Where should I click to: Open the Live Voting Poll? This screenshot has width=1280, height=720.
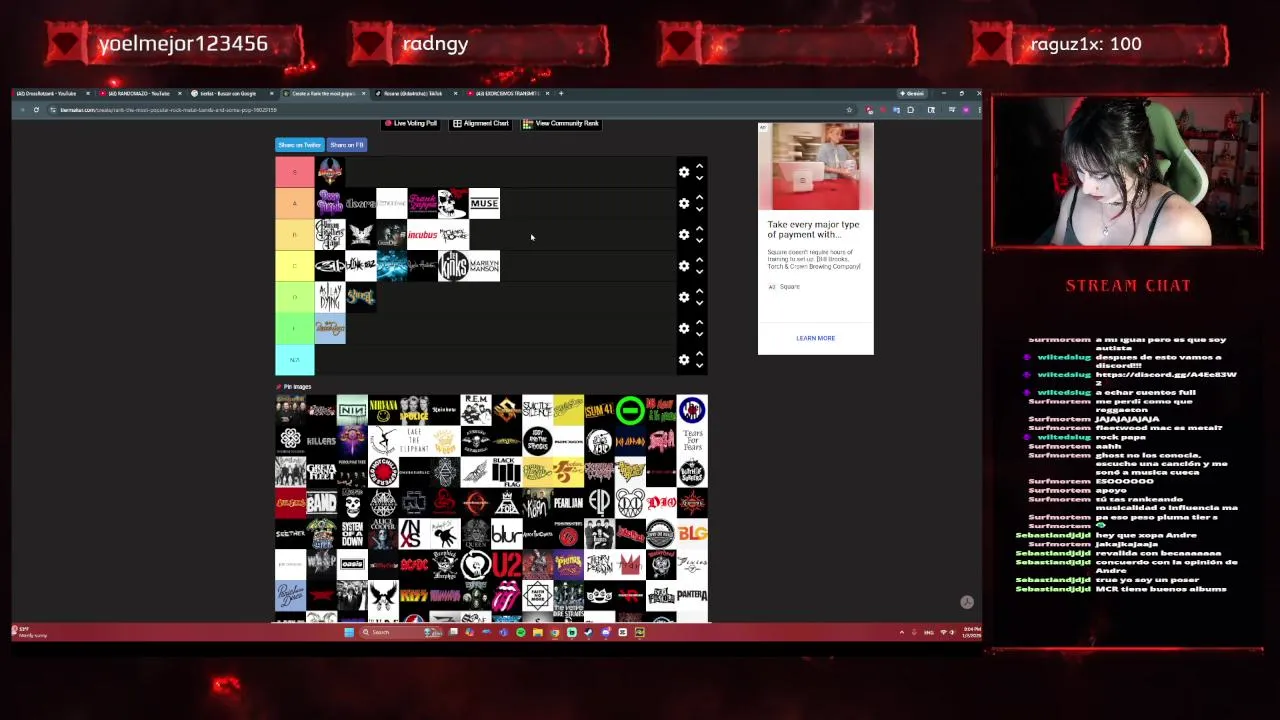tap(411, 123)
